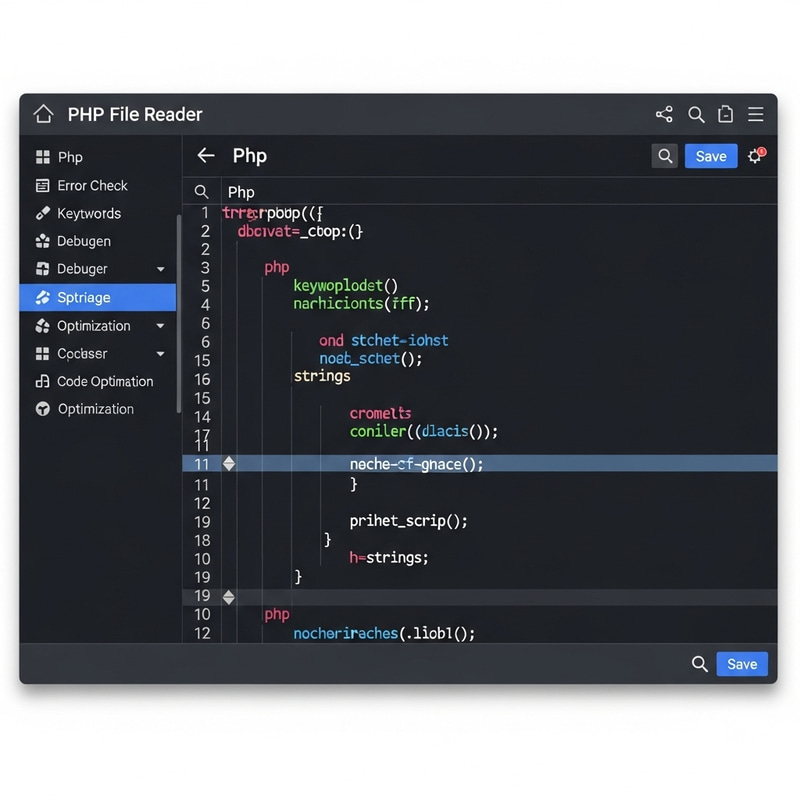Click the Save button at the top

point(710,156)
